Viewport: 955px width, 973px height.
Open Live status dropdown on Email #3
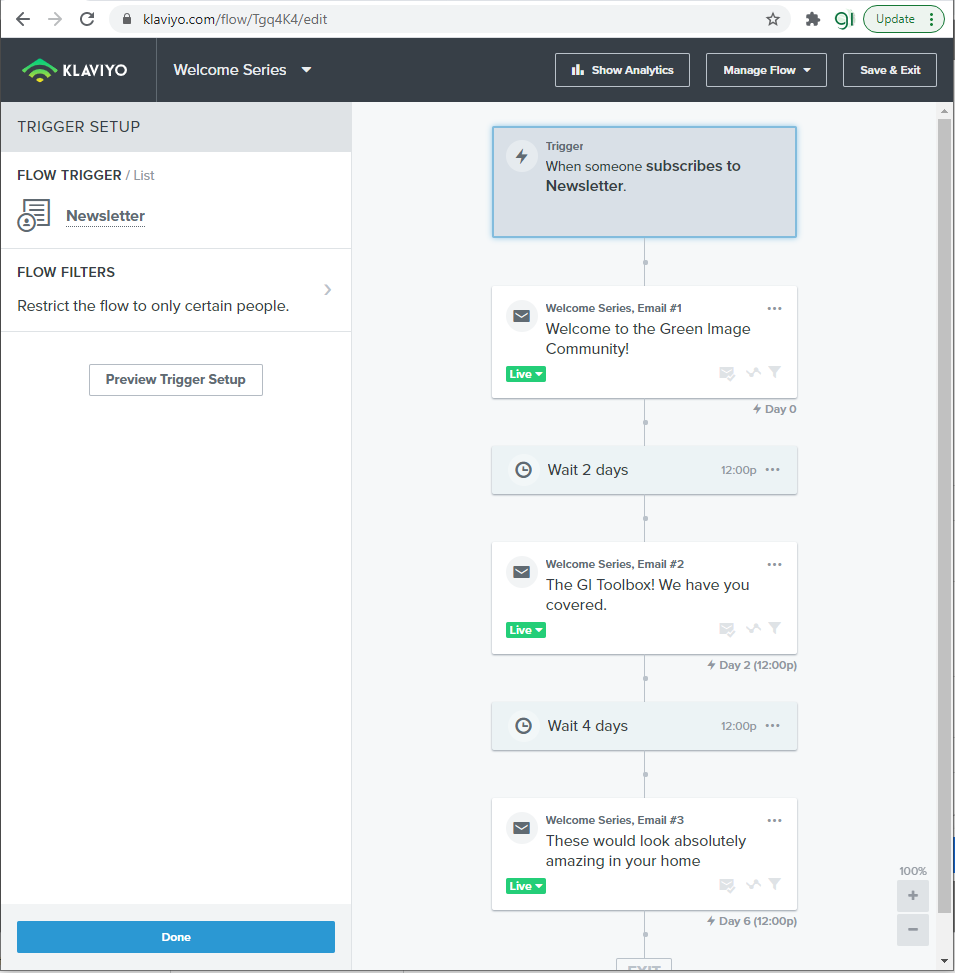(526, 886)
